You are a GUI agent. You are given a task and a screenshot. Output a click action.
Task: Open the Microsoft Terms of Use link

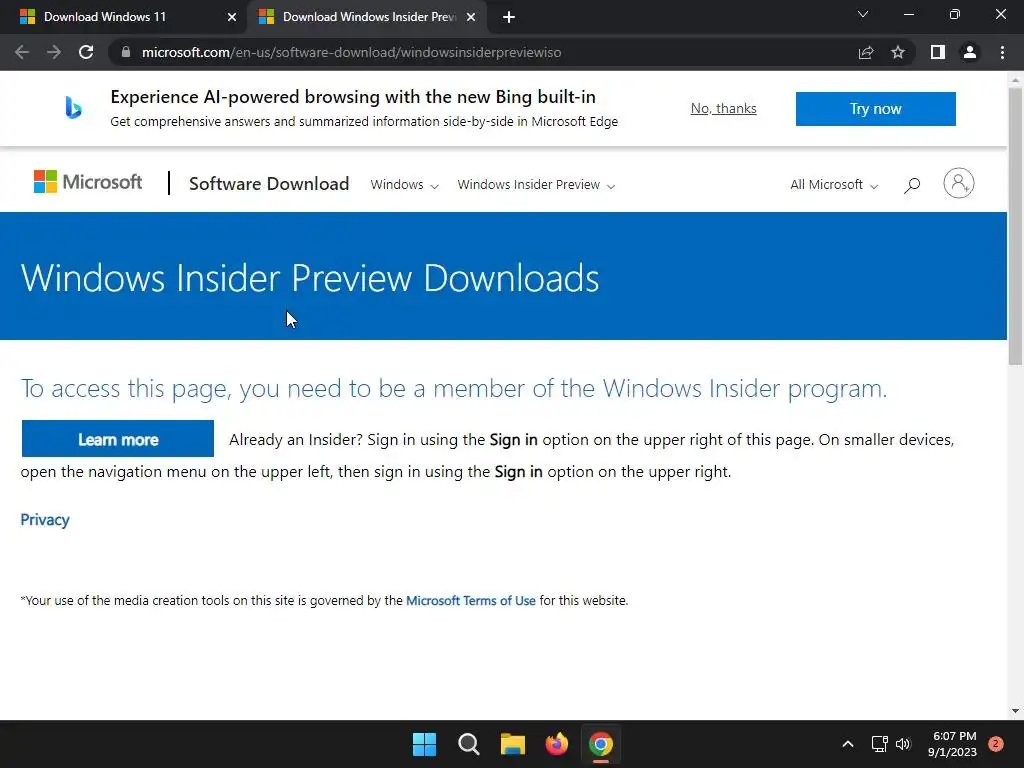click(x=471, y=600)
